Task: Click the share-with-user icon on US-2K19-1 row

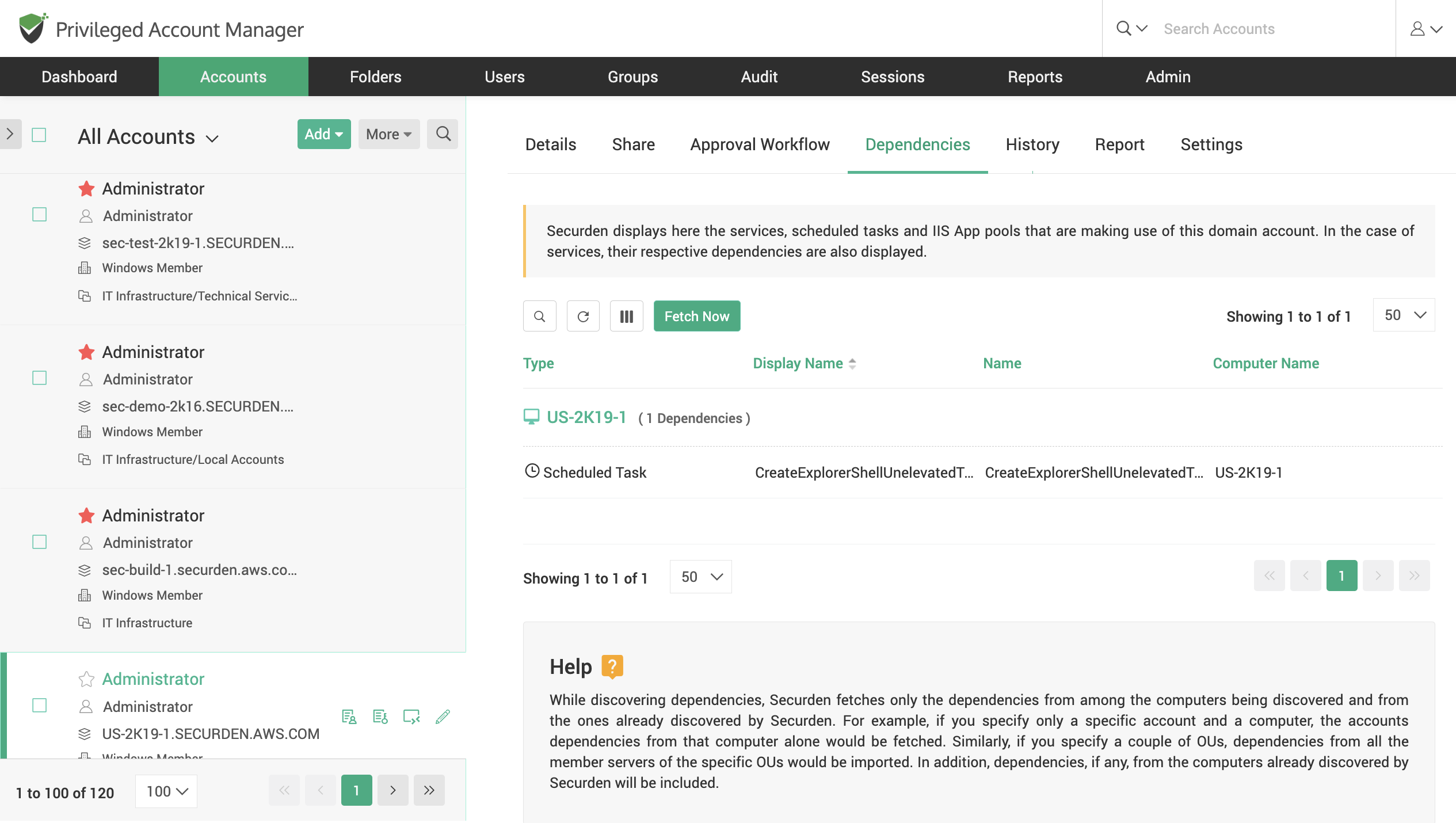Action: pyautogui.click(x=349, y=717)
